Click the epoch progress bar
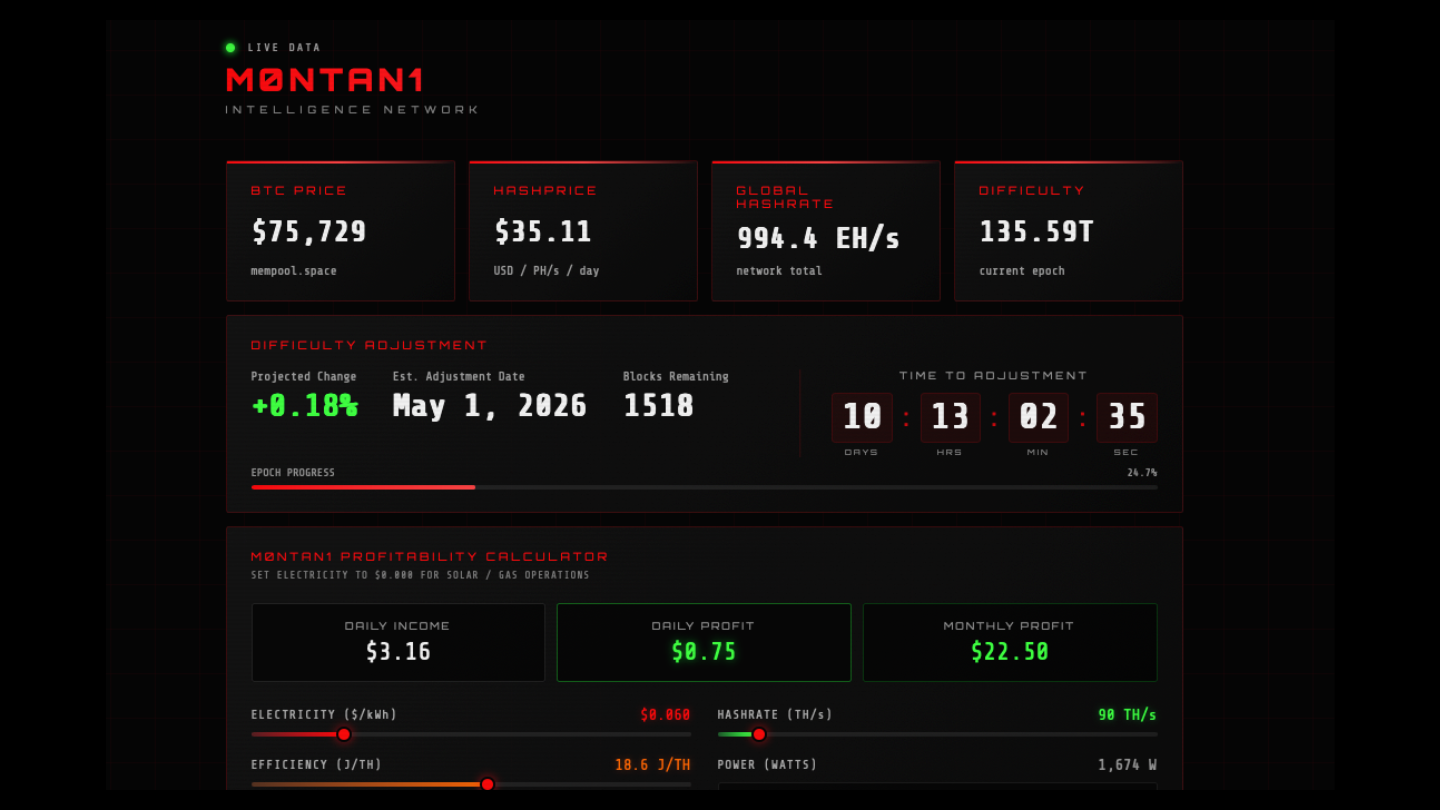This screenshot has height=810, width=1440. (704, 487)
